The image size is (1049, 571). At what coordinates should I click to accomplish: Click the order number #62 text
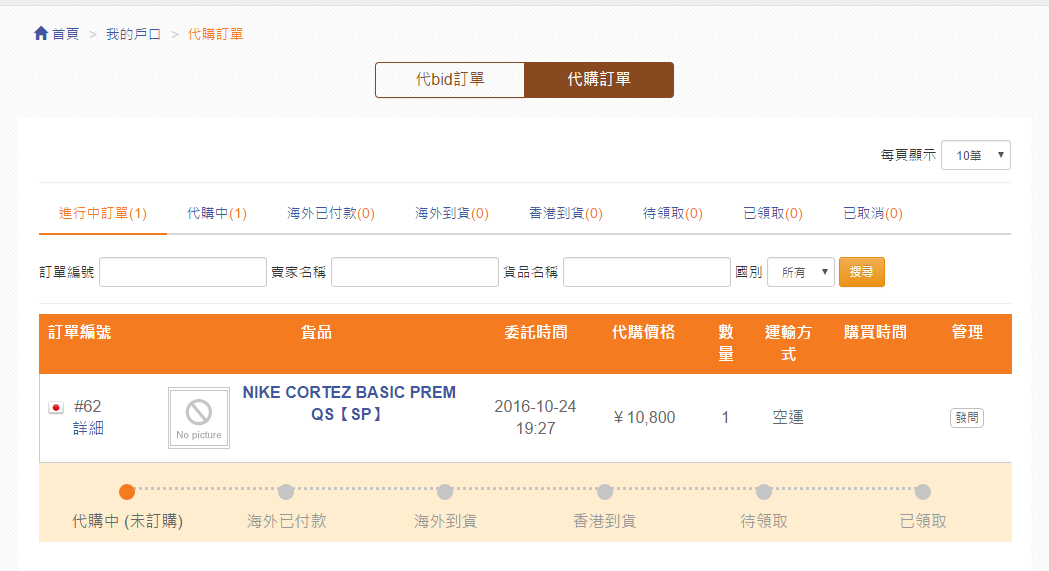click(x=88, y=407)
